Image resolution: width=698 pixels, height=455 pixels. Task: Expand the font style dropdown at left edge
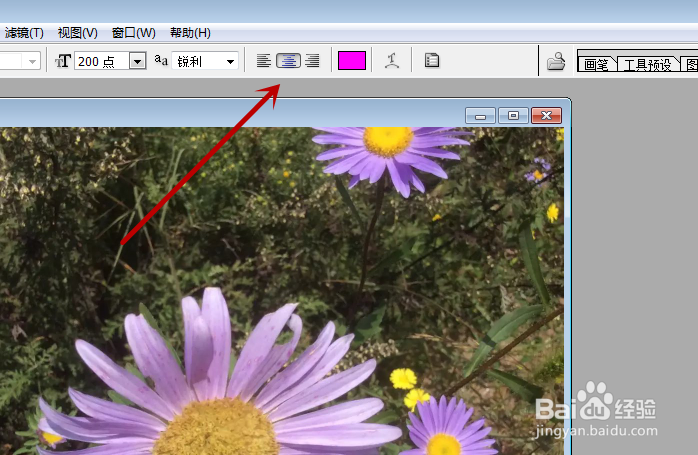pos(32,61)
